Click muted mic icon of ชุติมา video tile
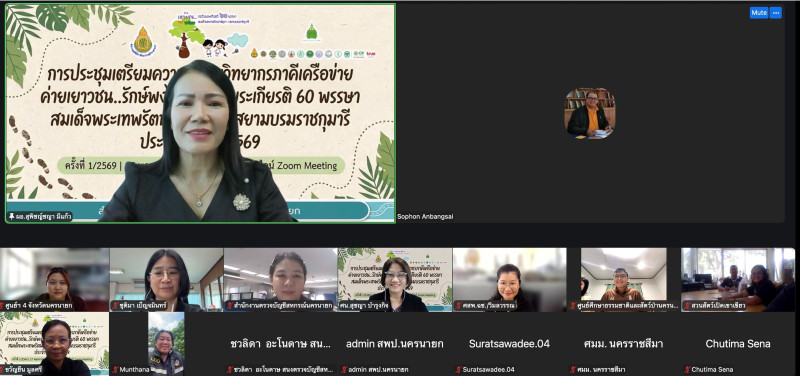800x376 pixels. [115, 306]
